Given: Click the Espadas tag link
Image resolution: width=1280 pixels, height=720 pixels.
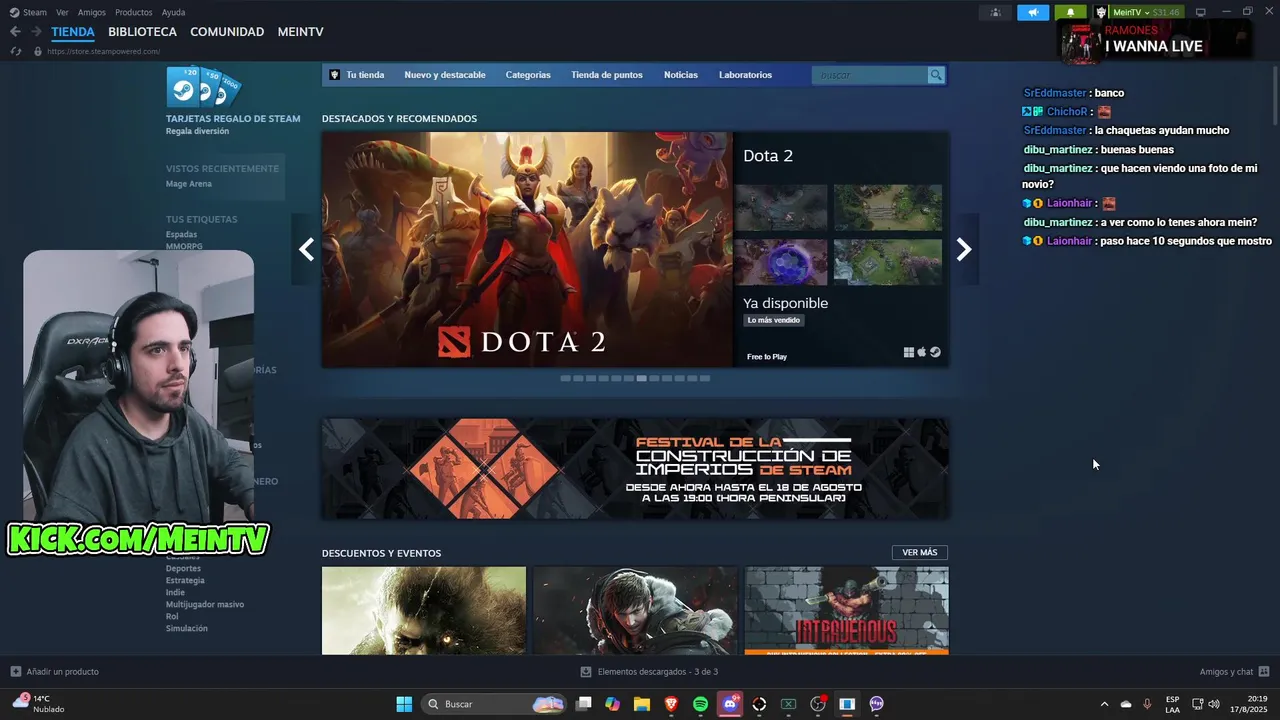Looking at the screenshot, I should 181,235.
